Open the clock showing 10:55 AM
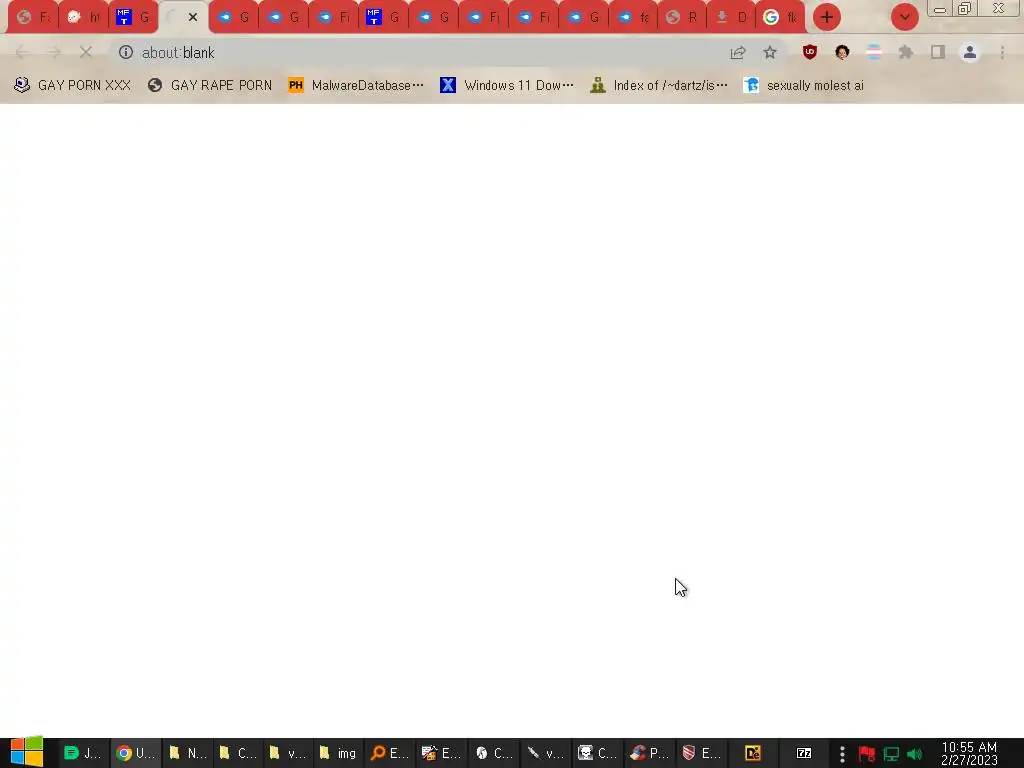 click(969, 753)
